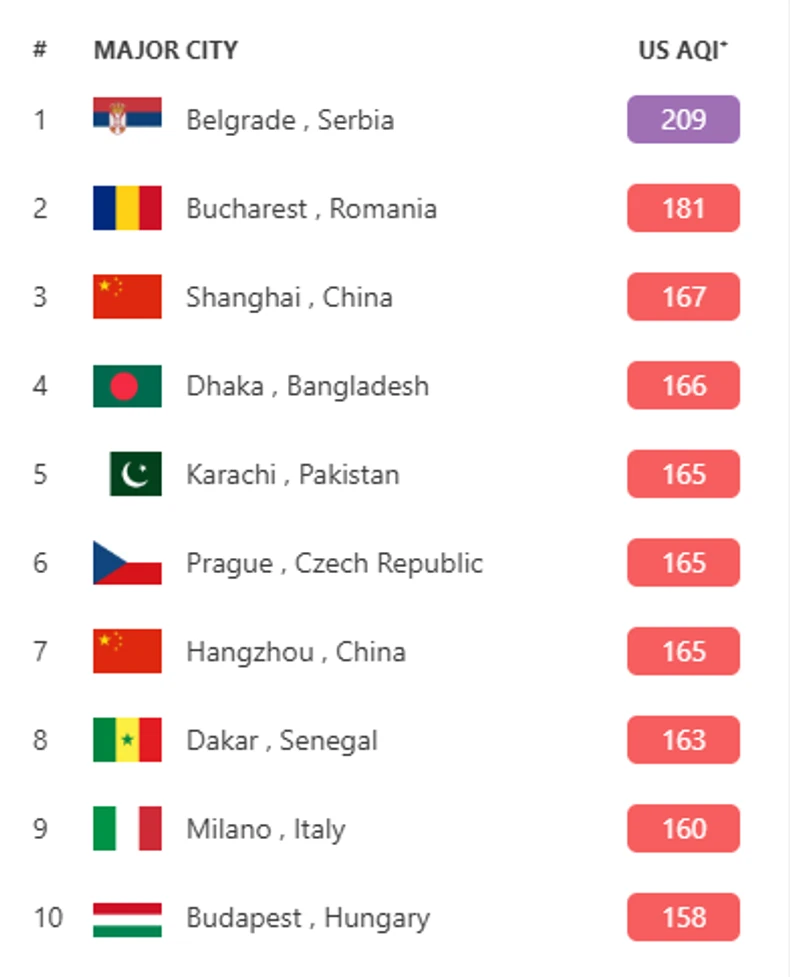This screenshot has width=790, height=977.
Task: Open the Shanghai, China city link
Action: 289,297
